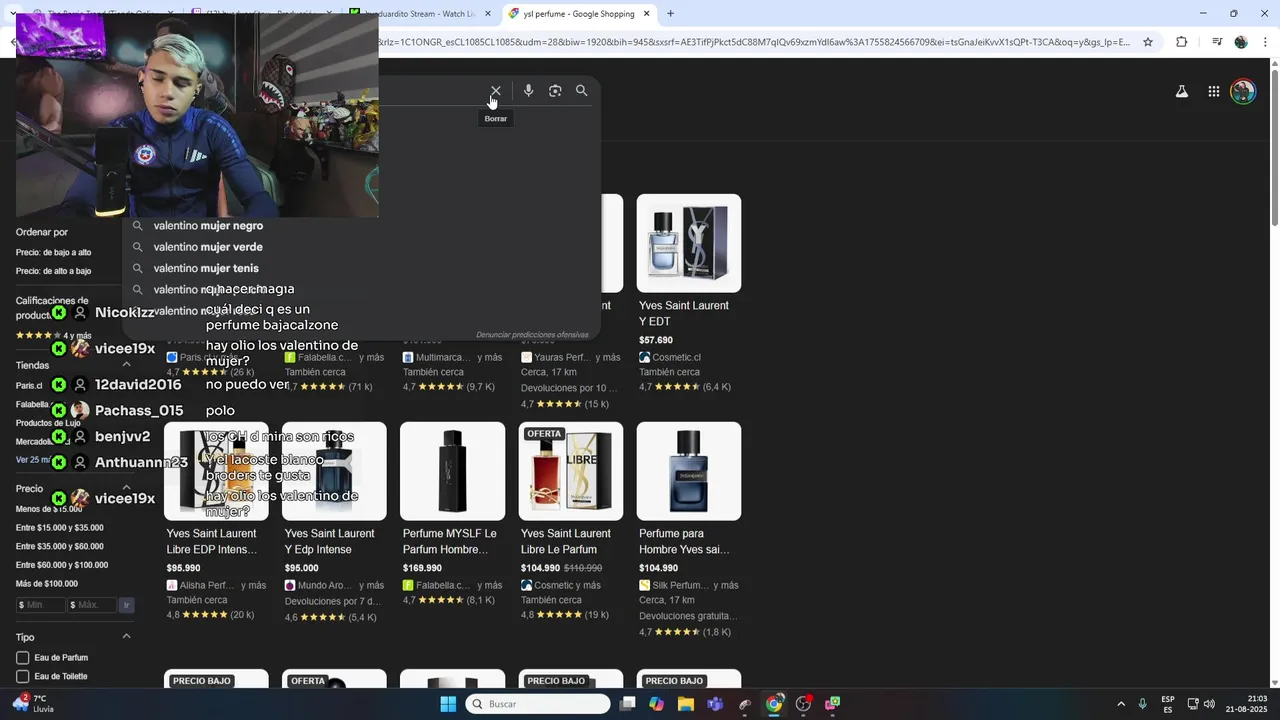Open Search Labs flask icon
The height and width of the screenshot is (720, 1280).
pos(1181,91)
